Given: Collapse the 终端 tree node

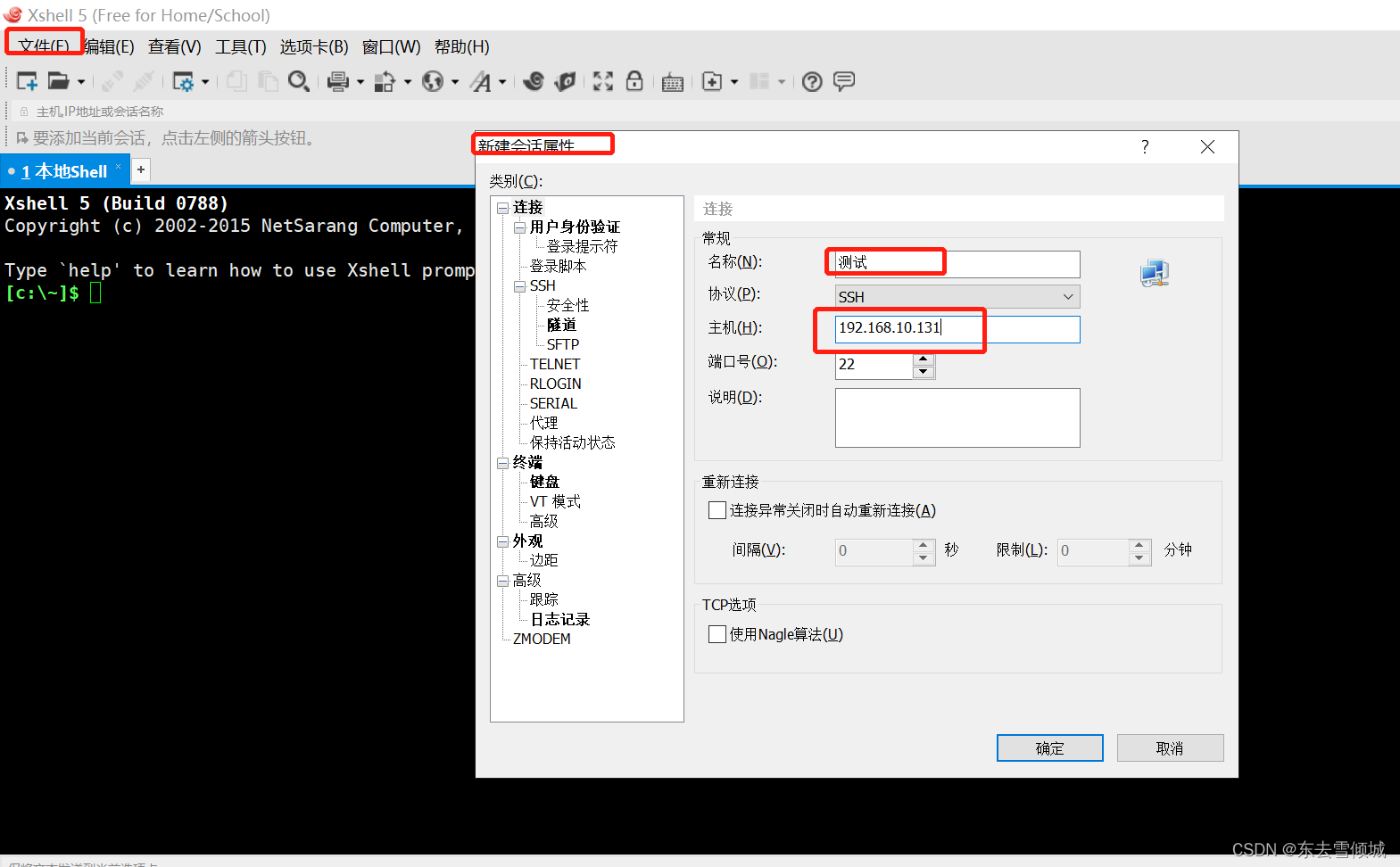Looking at the screenshot, I should pyautogui.click(x=502, y=463).
